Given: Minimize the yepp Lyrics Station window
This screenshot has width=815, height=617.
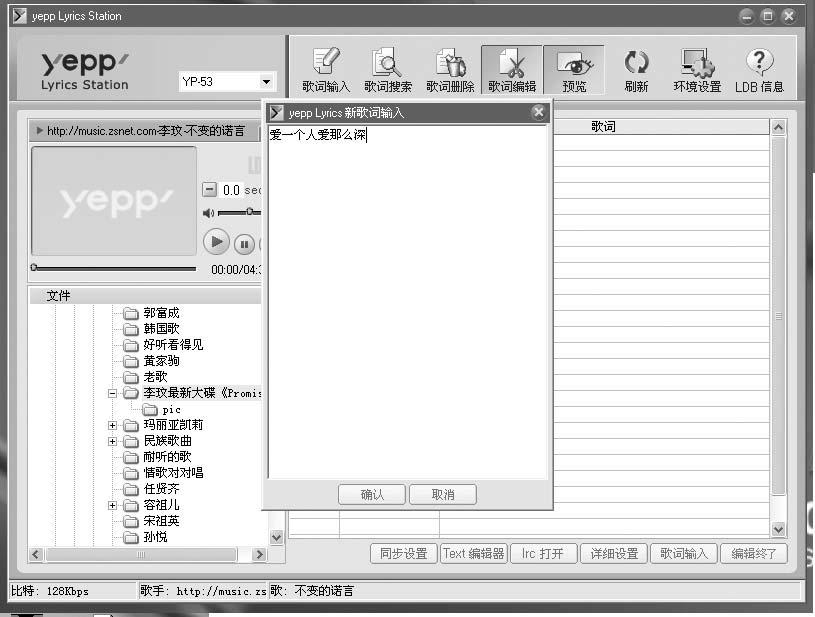Looking at the screenshot, I should pos(746,16).
